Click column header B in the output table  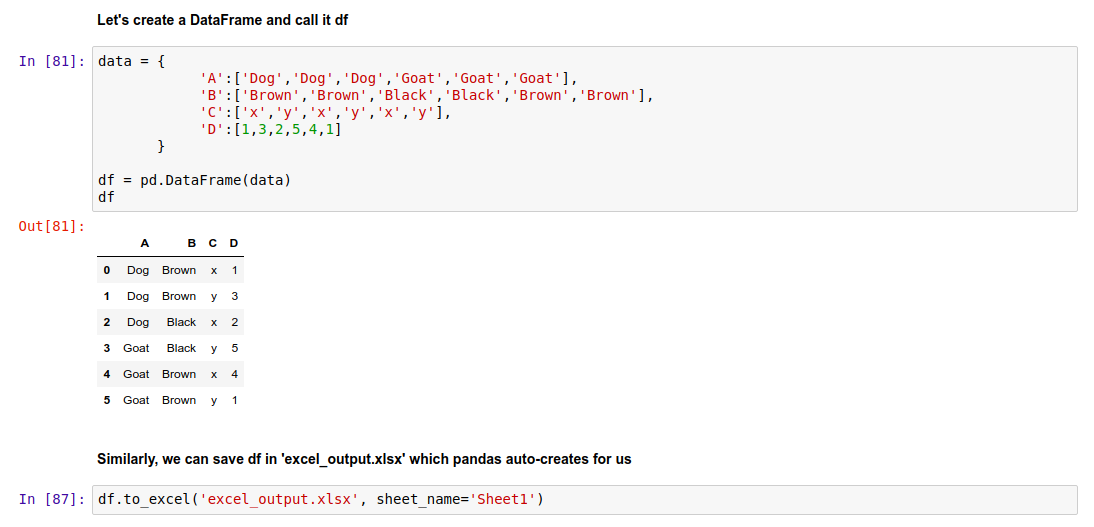(191, 243)
